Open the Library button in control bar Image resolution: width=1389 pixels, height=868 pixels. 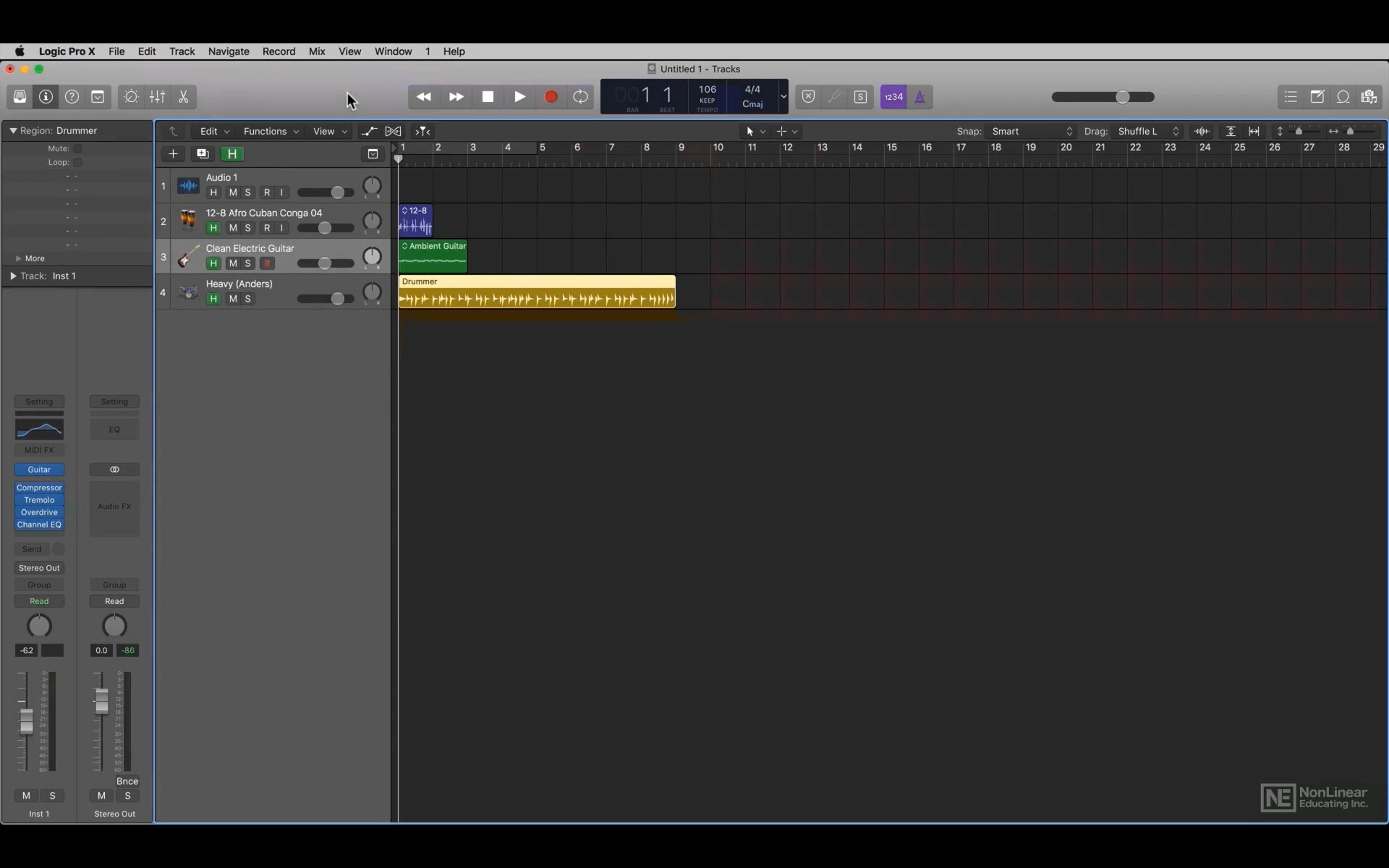tap(20, 97)
